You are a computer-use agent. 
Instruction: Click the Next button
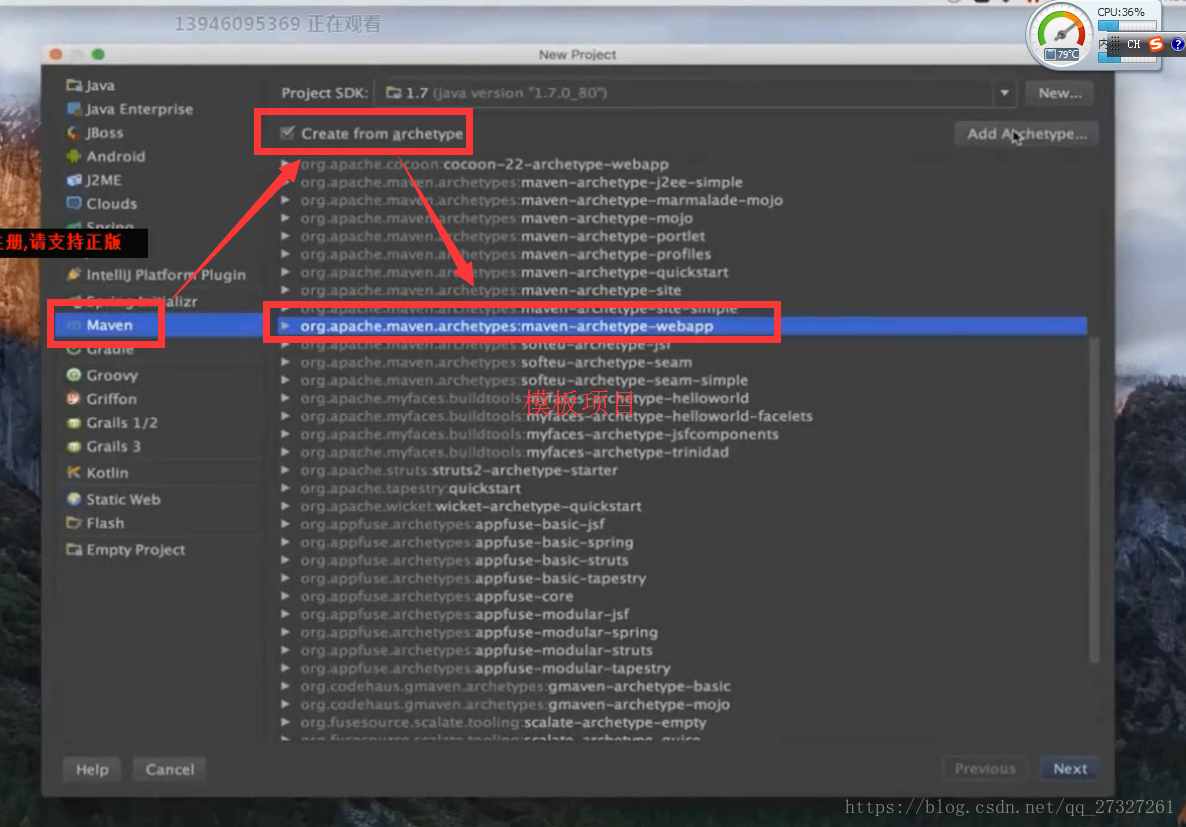point(1070,769)
